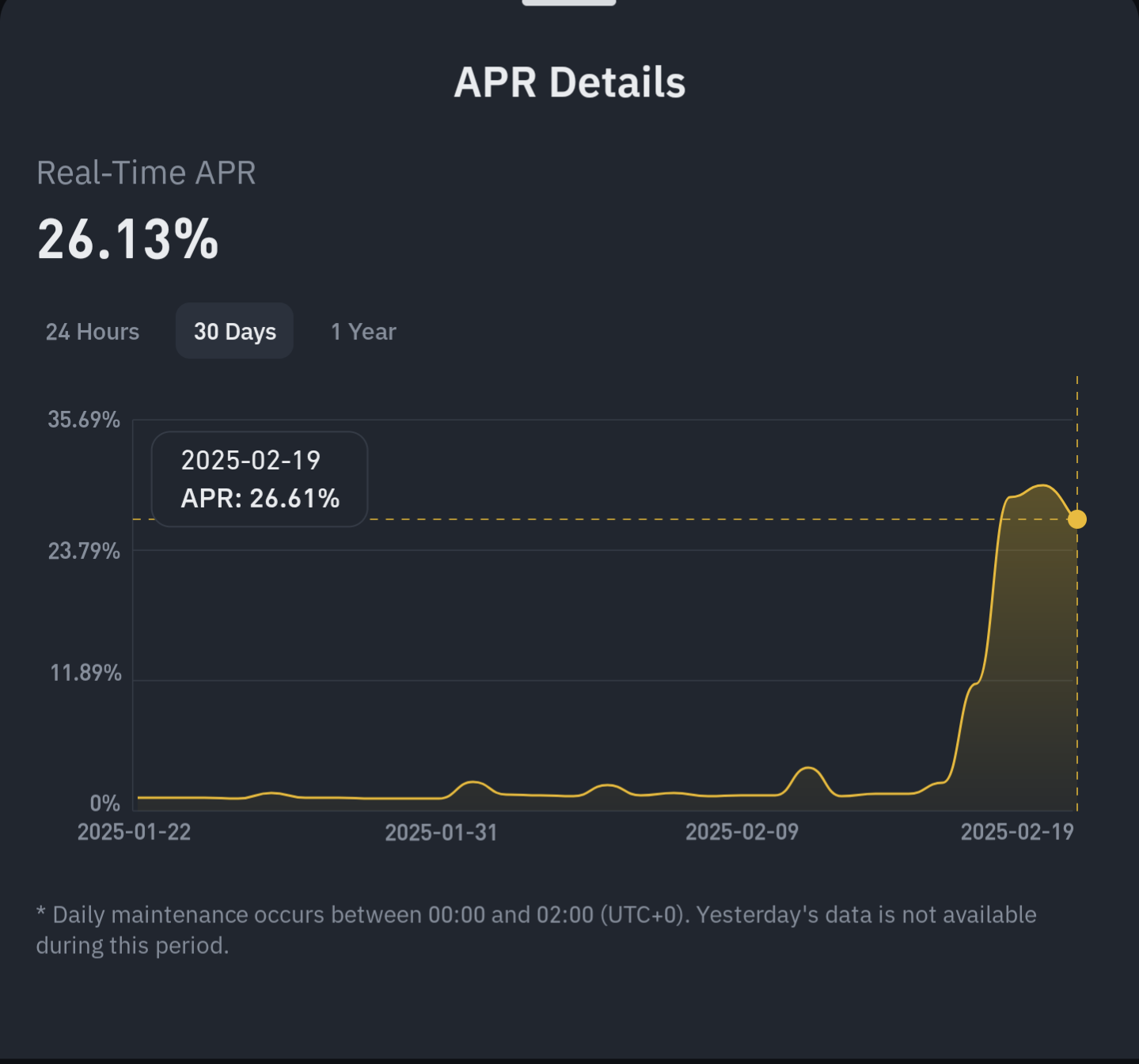The image size is (1139, 1064).
Task: Tap the small curve bump above 2025-02-09
Action: [807, 768]
